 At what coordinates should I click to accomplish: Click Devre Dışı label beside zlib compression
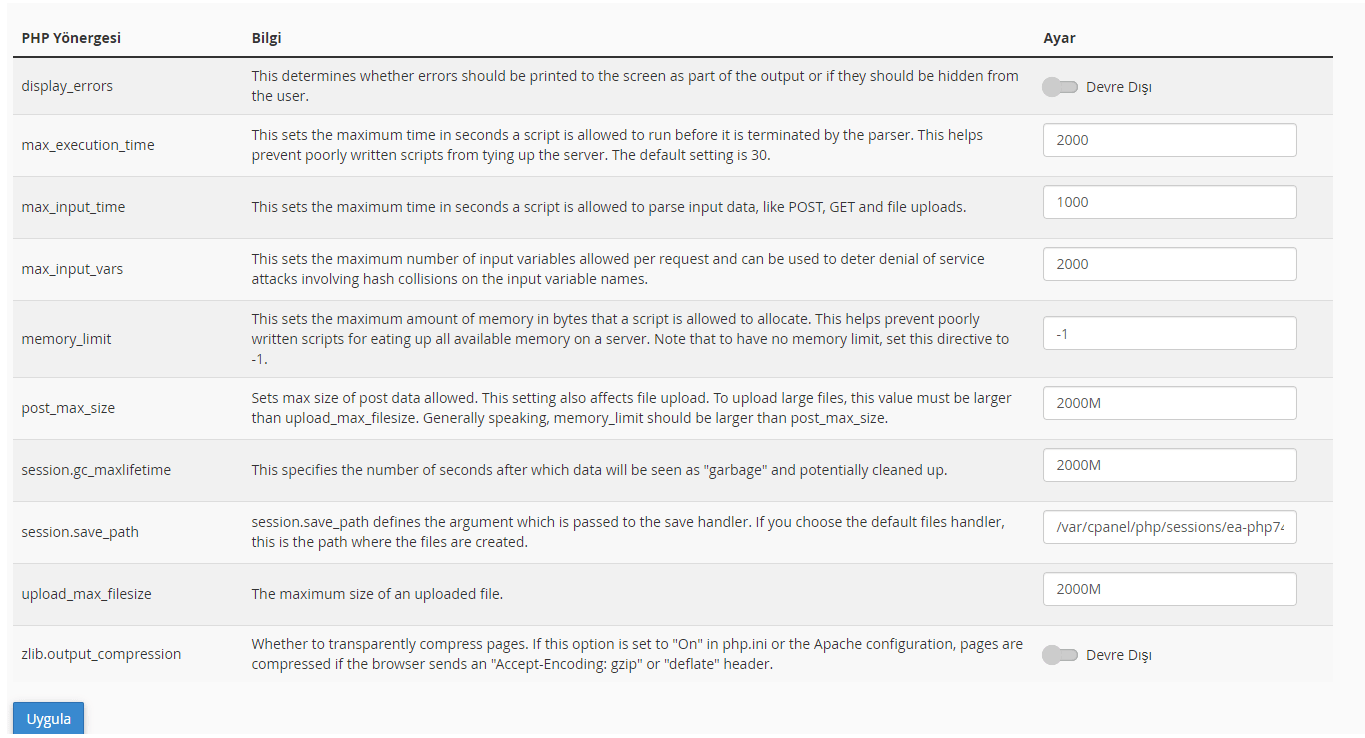1119,655
